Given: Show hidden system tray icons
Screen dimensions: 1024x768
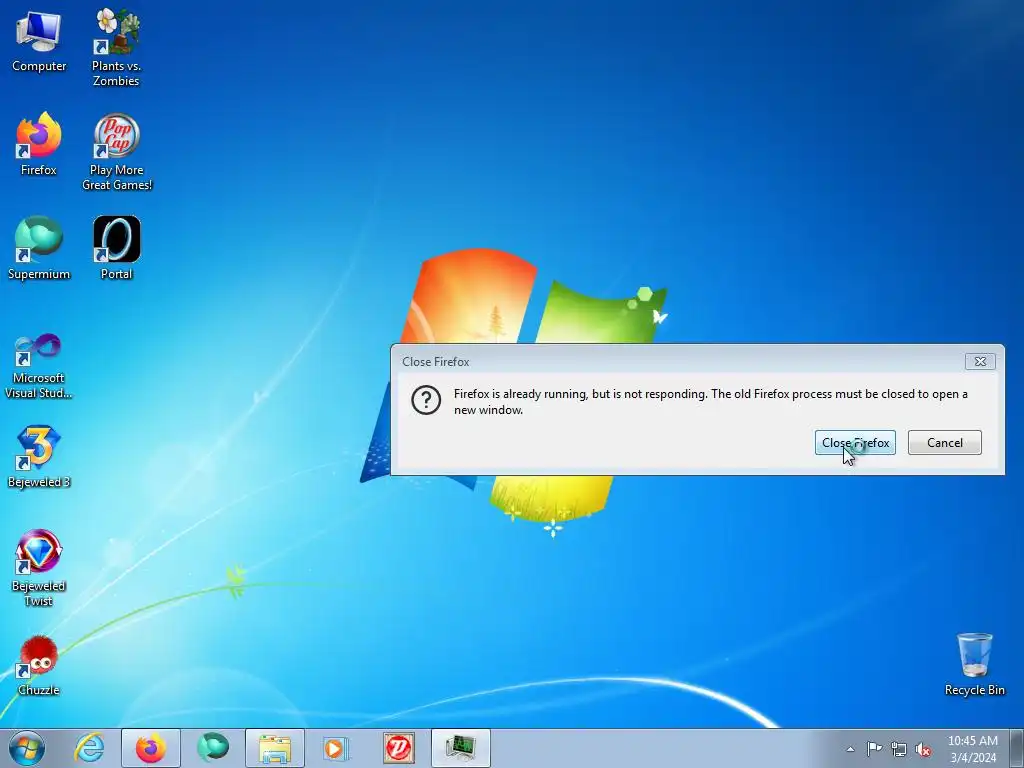Looking at the screenshot, I should pyautogui.click(x=850, y=749).
